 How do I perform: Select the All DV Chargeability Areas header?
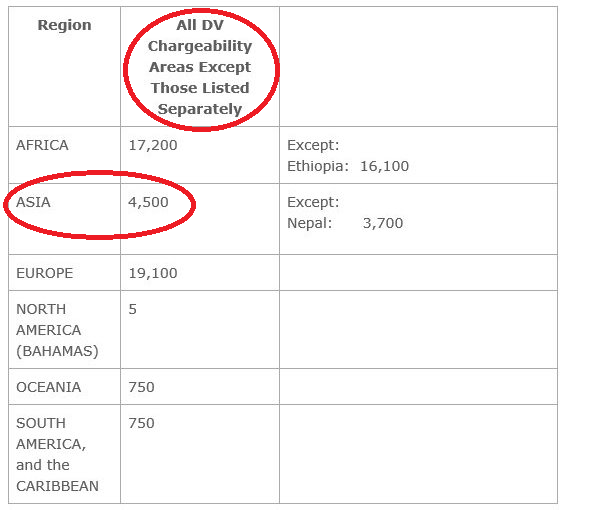pyautogui.click(x=200, y=67)
